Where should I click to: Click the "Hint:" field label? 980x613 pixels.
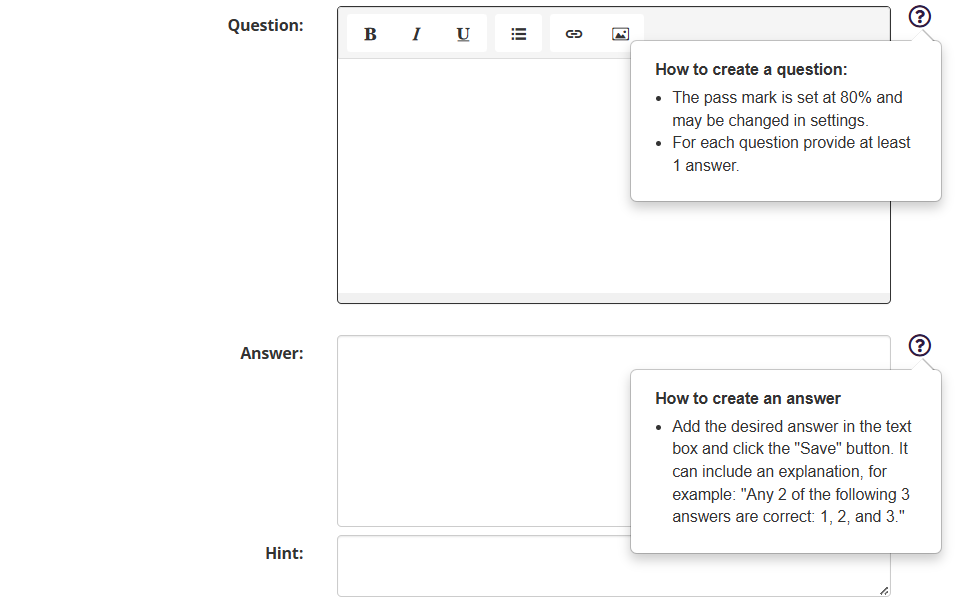[x=284, y=553]
